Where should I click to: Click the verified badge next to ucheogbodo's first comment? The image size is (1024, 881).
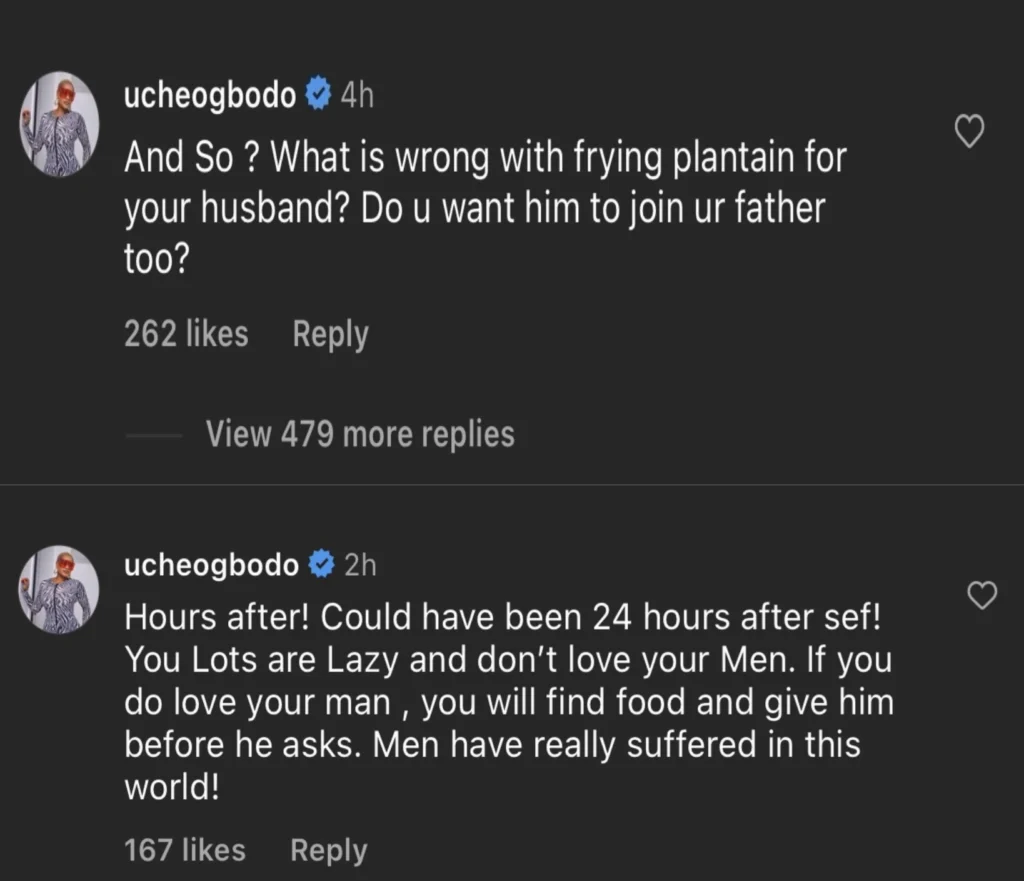(317, 94)
